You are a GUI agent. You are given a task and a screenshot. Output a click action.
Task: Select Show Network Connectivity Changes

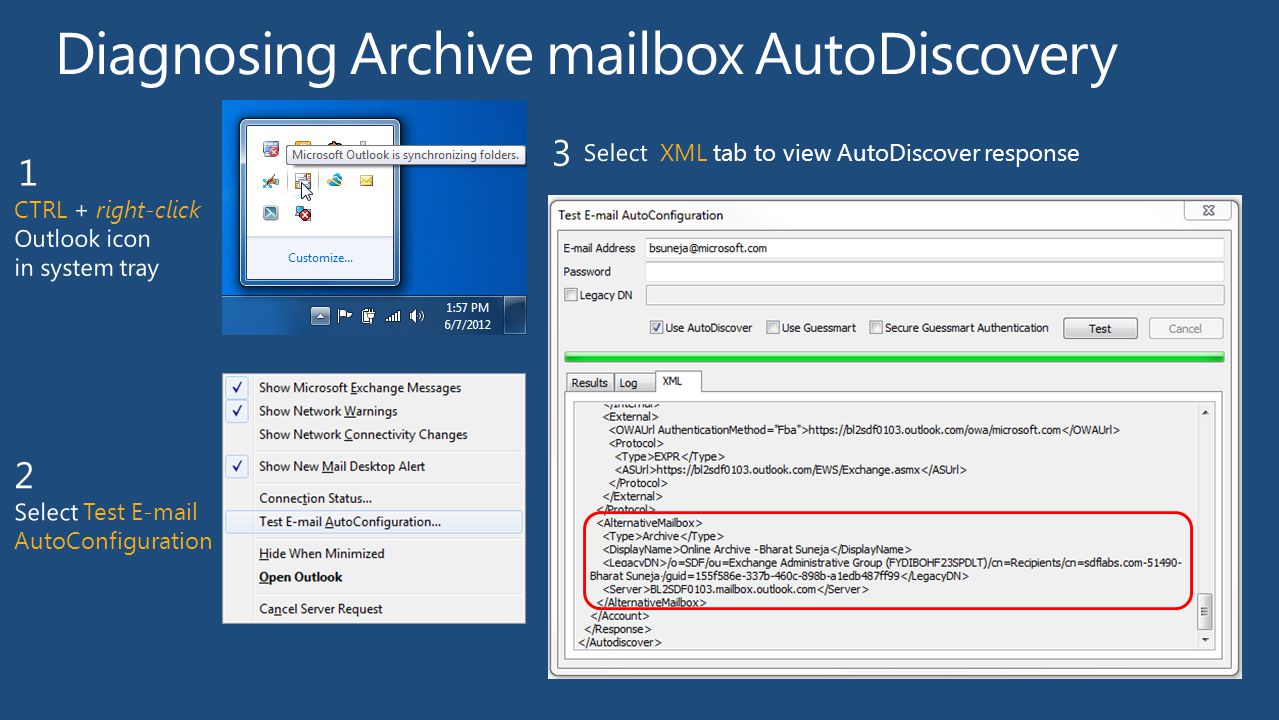(x=373, y=435)
